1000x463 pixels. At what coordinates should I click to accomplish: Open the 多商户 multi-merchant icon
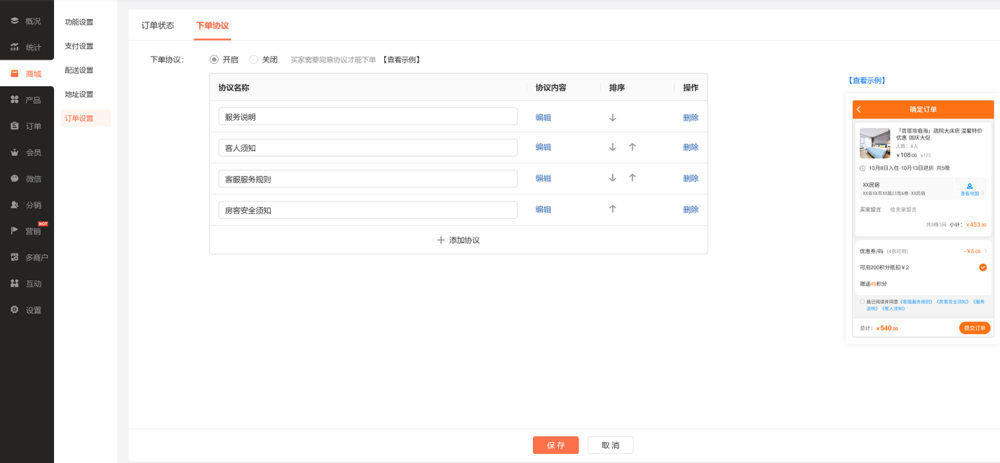pos(14,258)
